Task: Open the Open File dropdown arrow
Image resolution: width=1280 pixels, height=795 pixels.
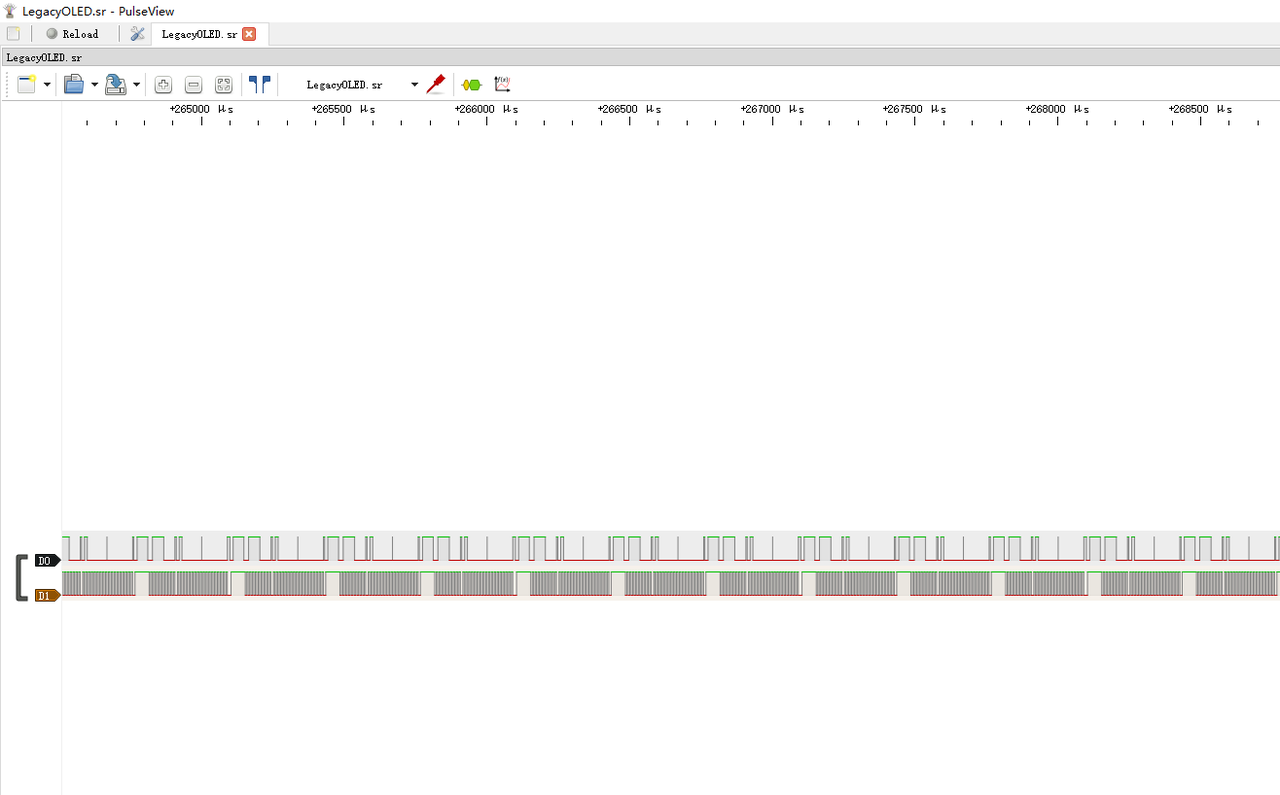Action: [x=94, y=85]
